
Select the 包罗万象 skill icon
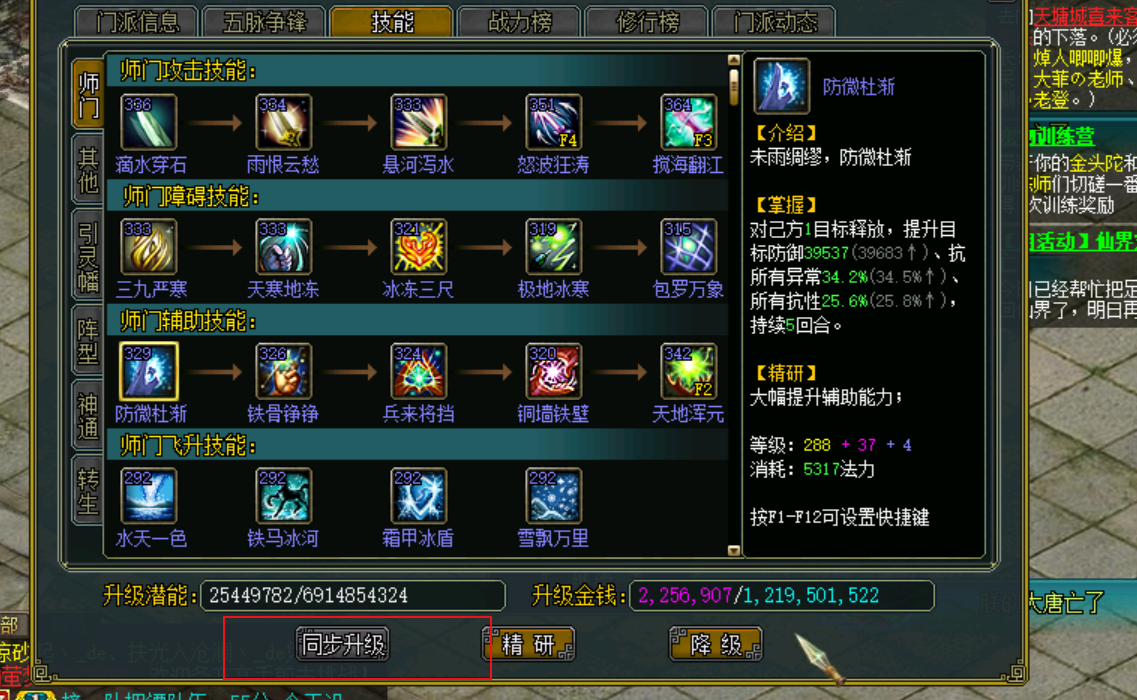point(688,247)
